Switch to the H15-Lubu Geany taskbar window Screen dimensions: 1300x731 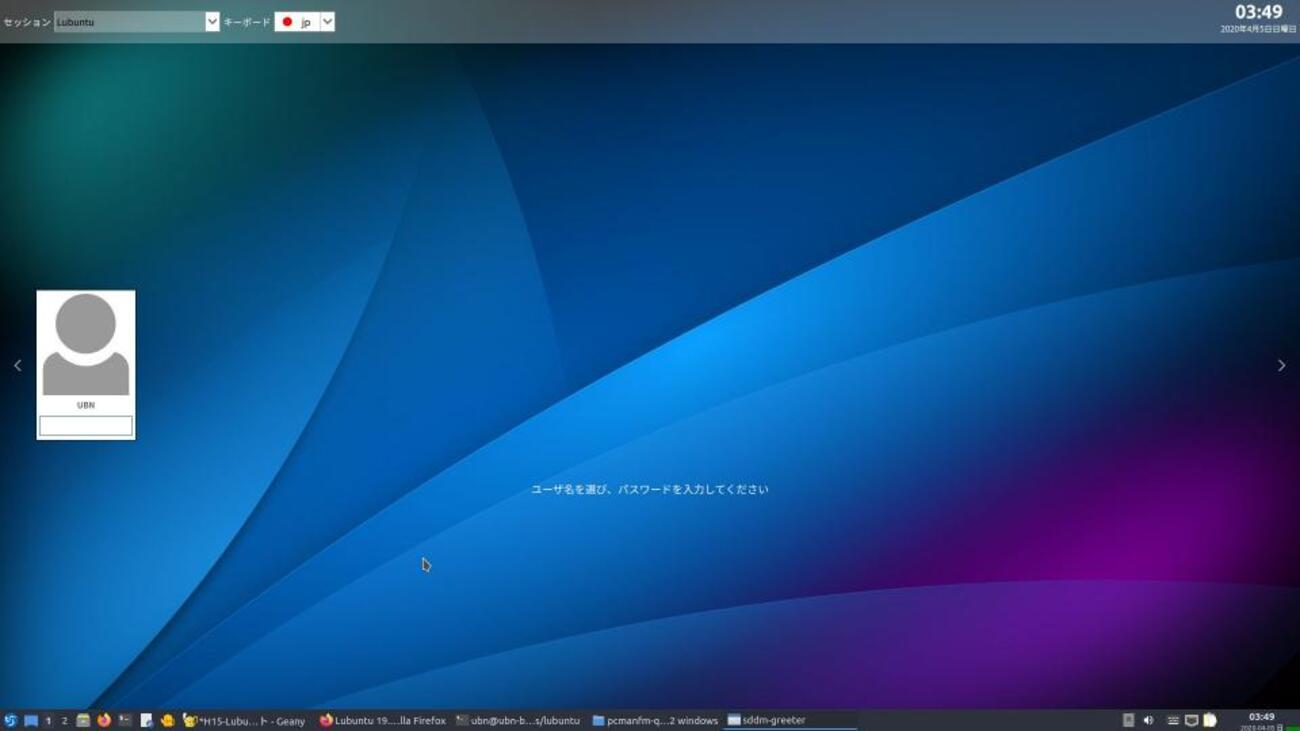[x=245, y=720]
